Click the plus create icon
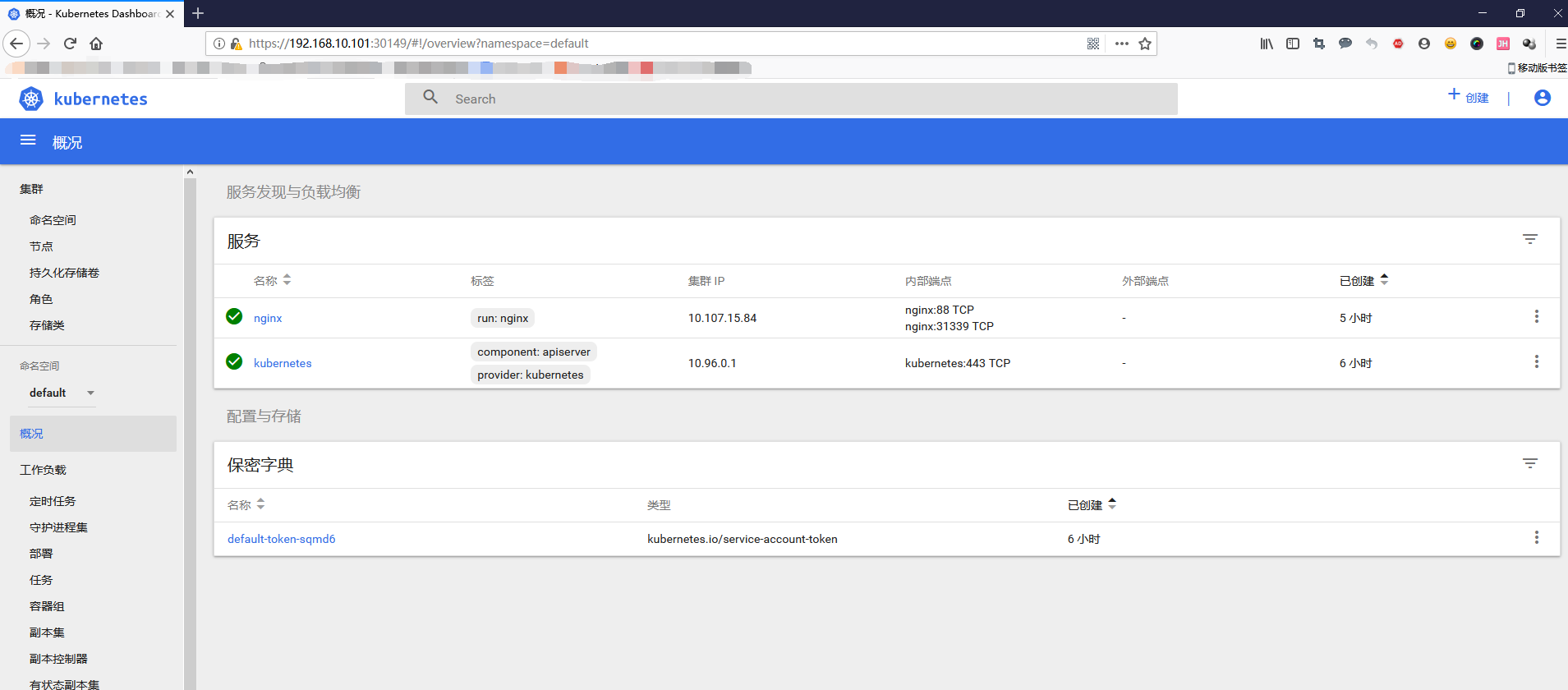 (x=1454, y=94)
